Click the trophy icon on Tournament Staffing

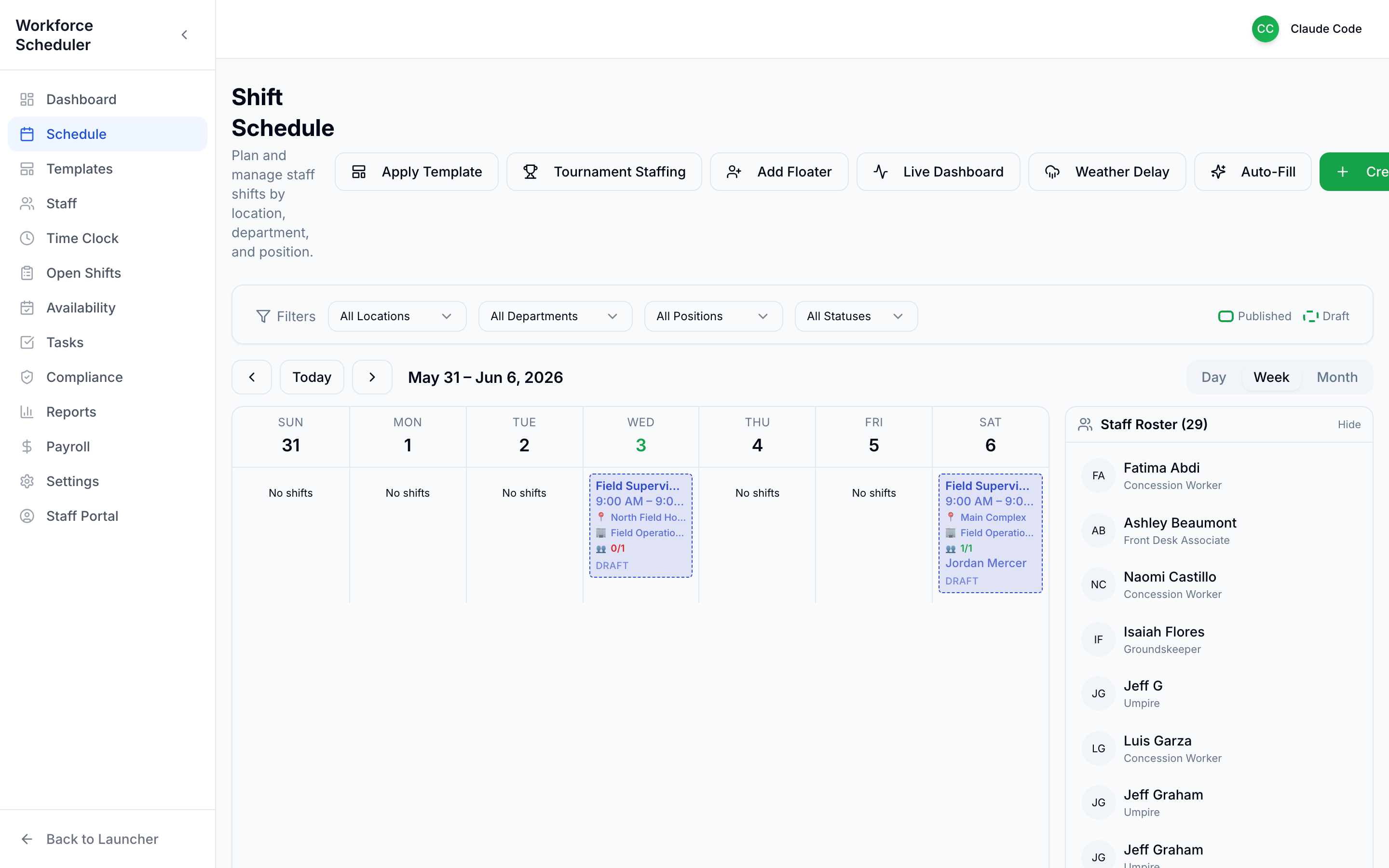coord(531,172)
